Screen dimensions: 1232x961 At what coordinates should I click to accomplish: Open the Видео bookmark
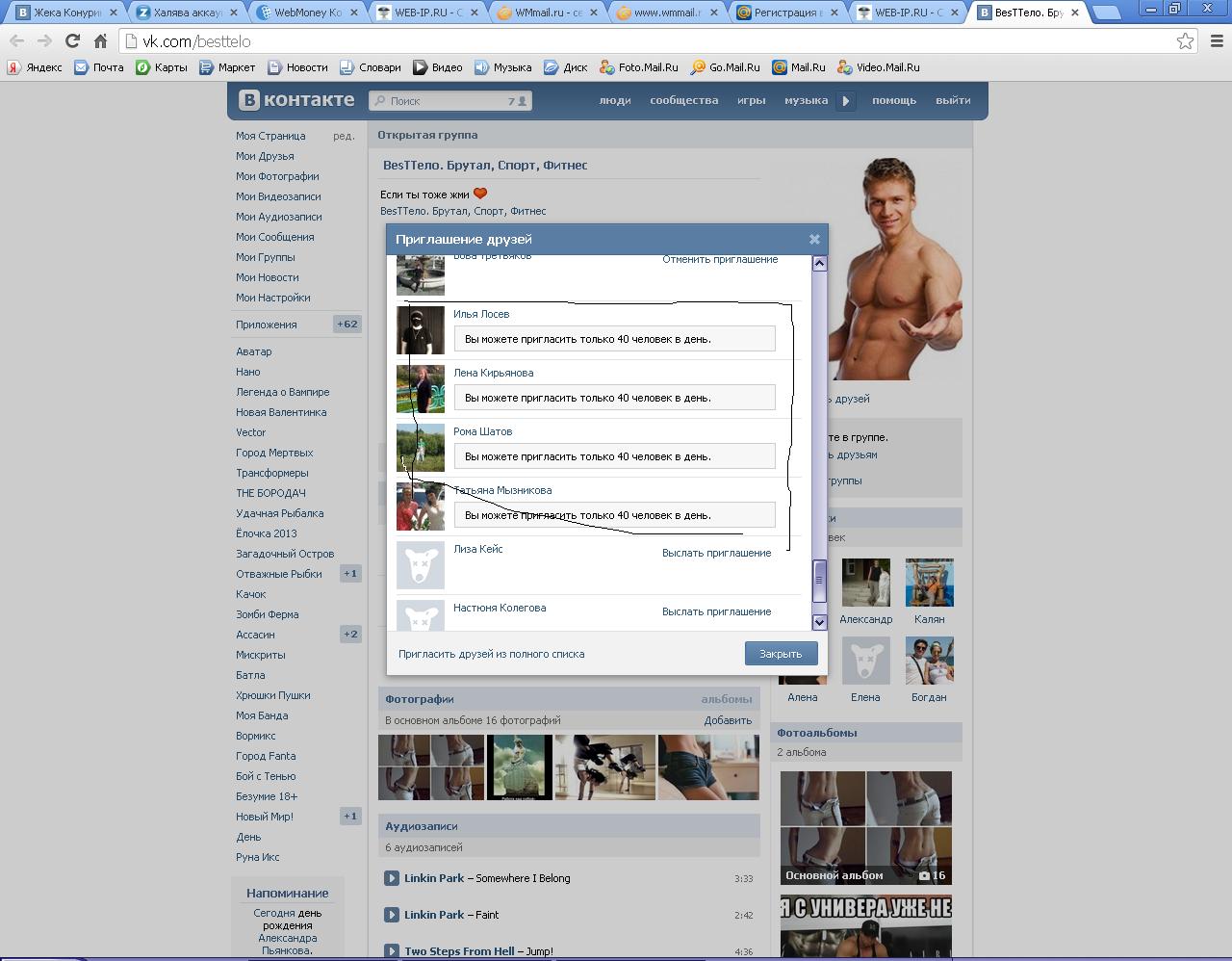click(438, 67)
